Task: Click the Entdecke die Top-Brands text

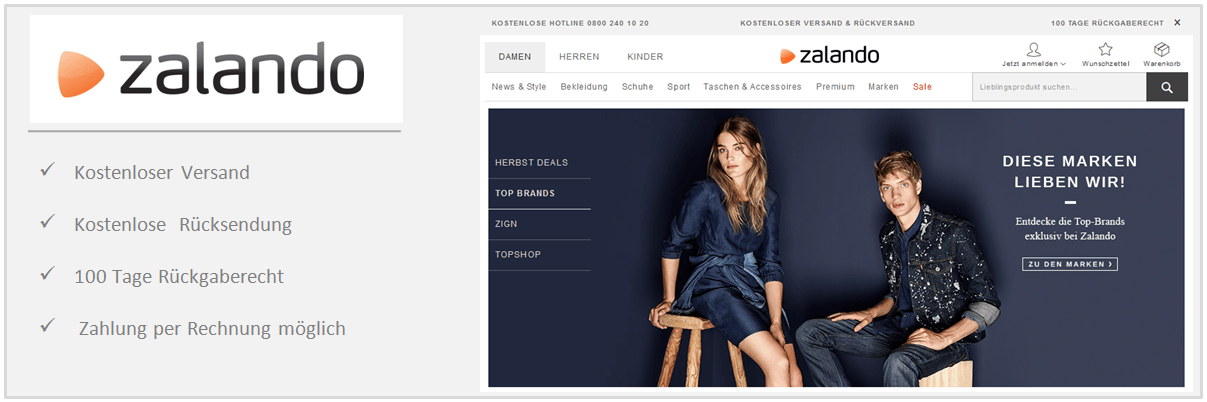Action: [1070, 229]
